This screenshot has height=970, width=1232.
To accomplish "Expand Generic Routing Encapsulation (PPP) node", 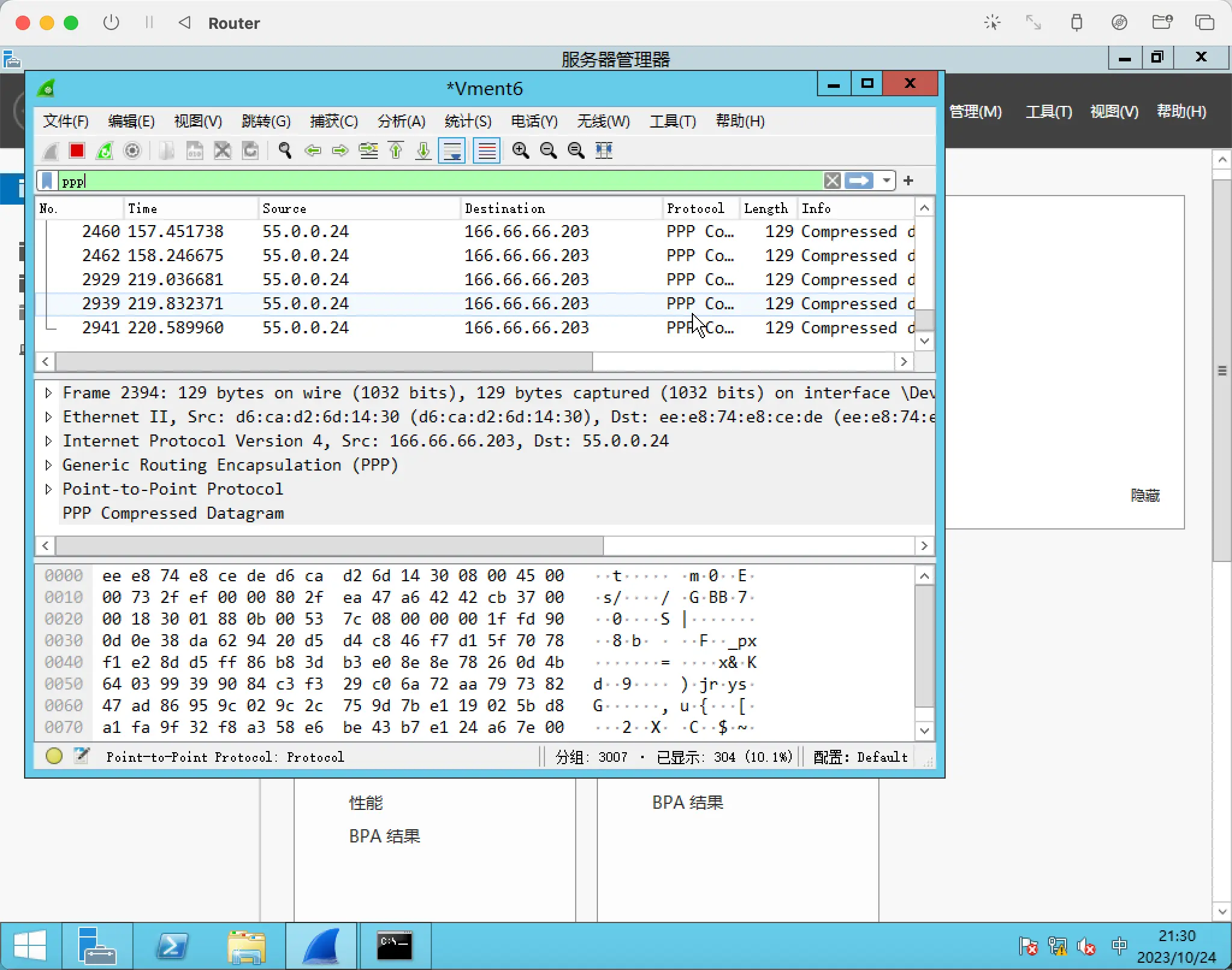I will point(49,465).
